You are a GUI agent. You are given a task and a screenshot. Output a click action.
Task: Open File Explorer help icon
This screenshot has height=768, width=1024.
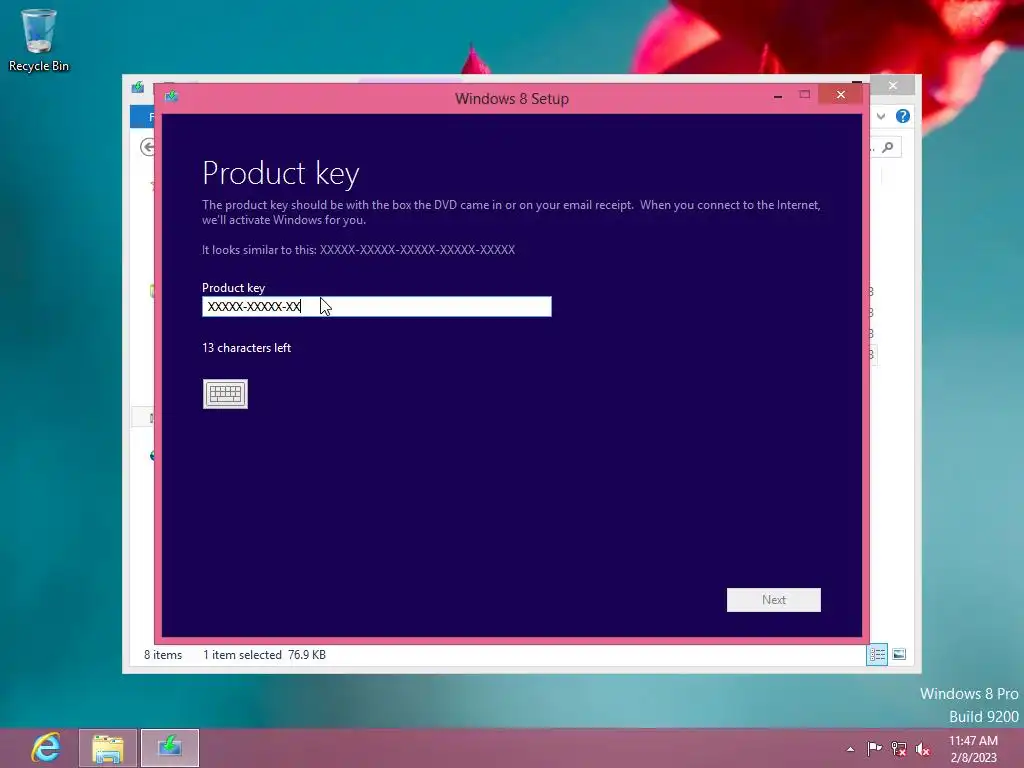[x=903, y=116]
